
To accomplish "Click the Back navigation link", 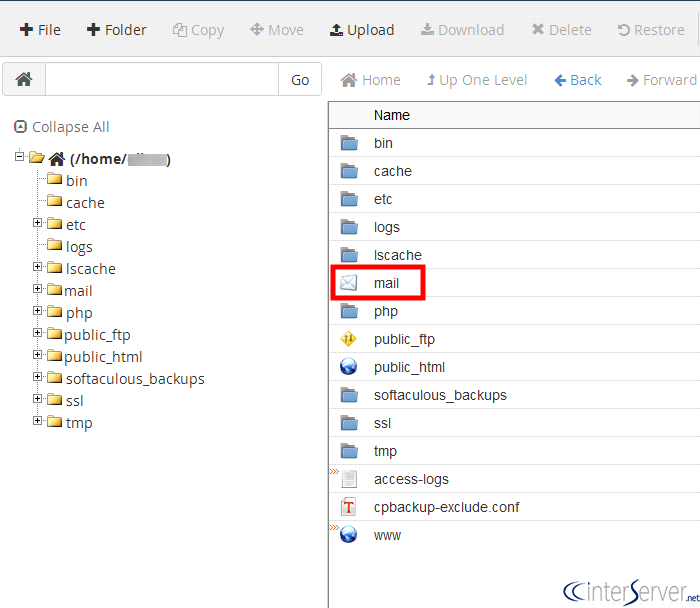I will (578, 80).
